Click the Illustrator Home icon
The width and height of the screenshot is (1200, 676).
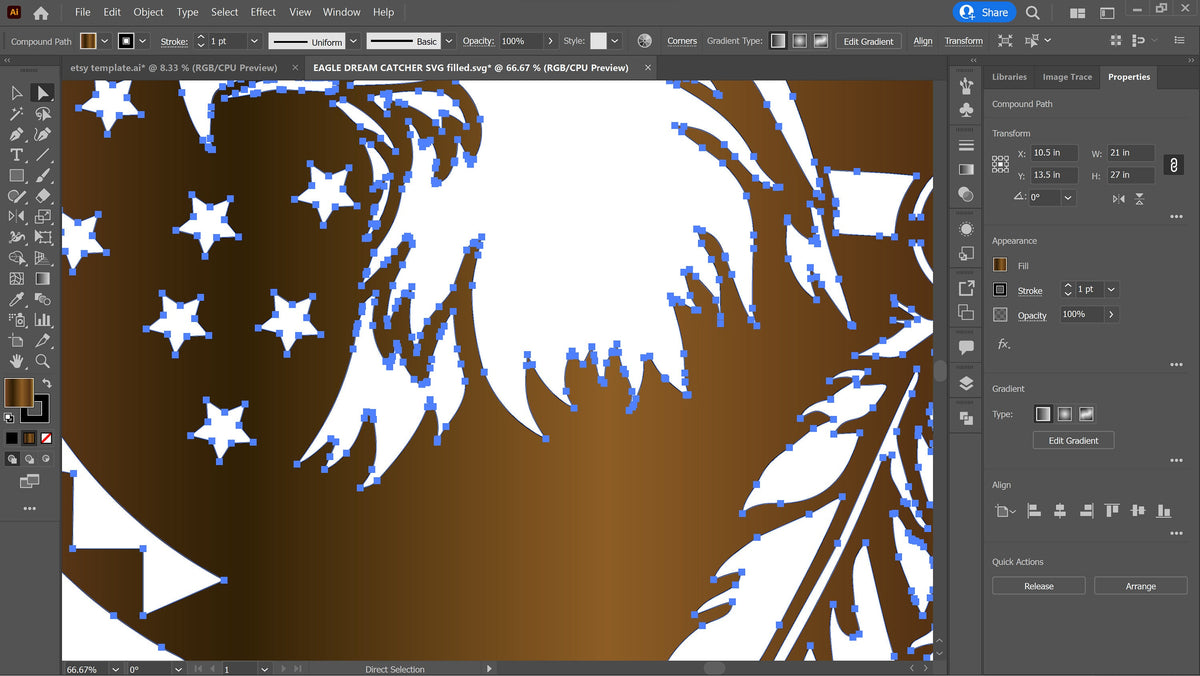41,13
